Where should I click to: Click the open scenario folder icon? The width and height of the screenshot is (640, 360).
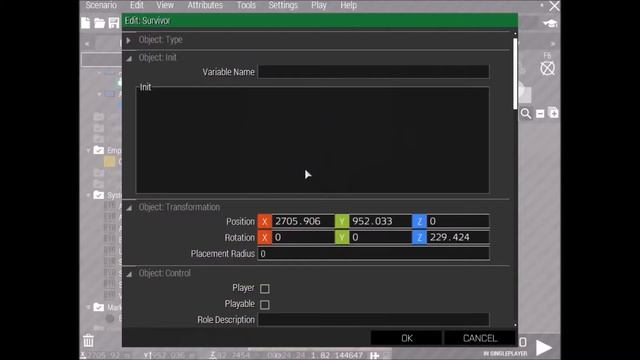click(x=100, y=23)
